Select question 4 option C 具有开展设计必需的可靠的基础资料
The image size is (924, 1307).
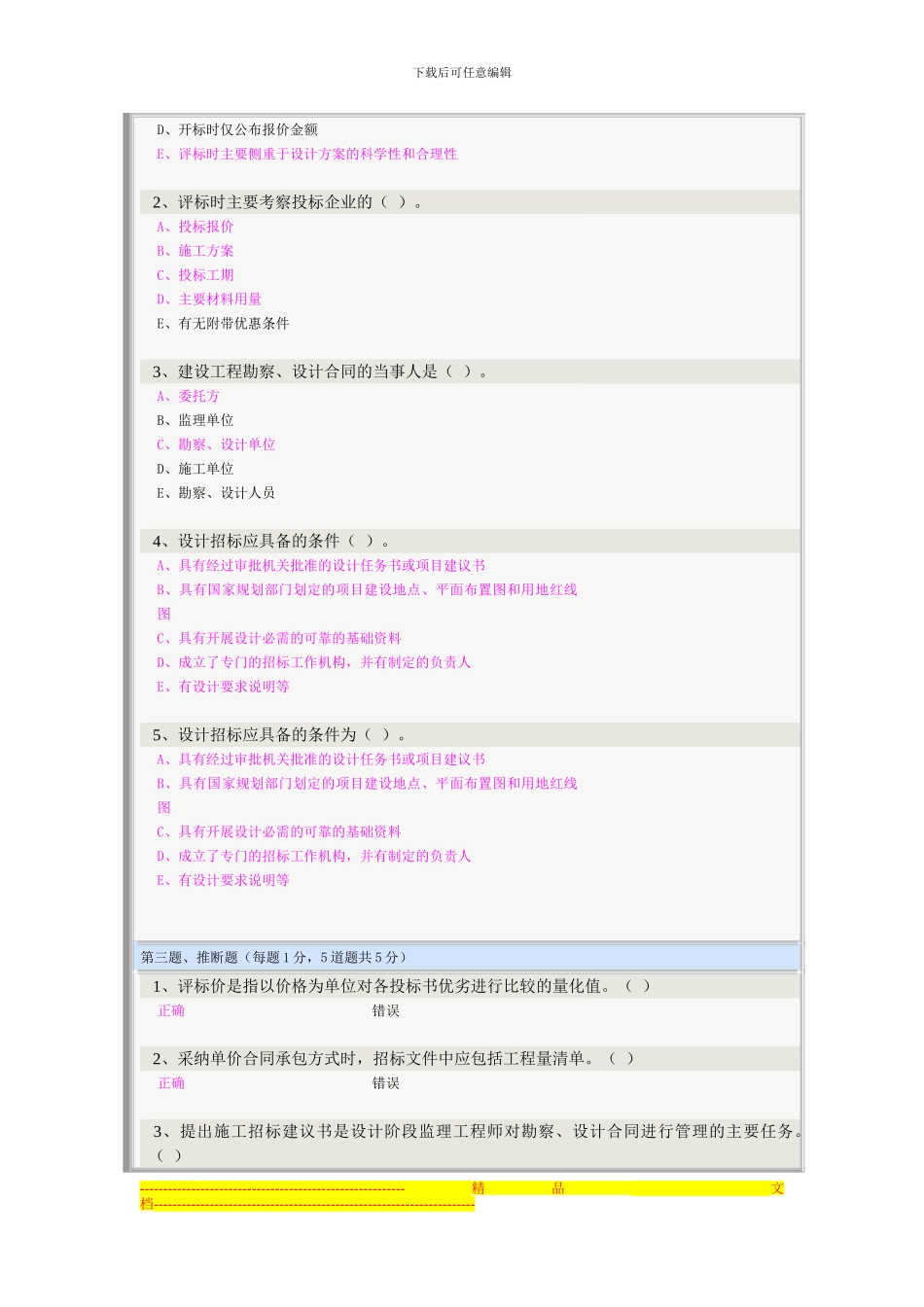[279, 638]
